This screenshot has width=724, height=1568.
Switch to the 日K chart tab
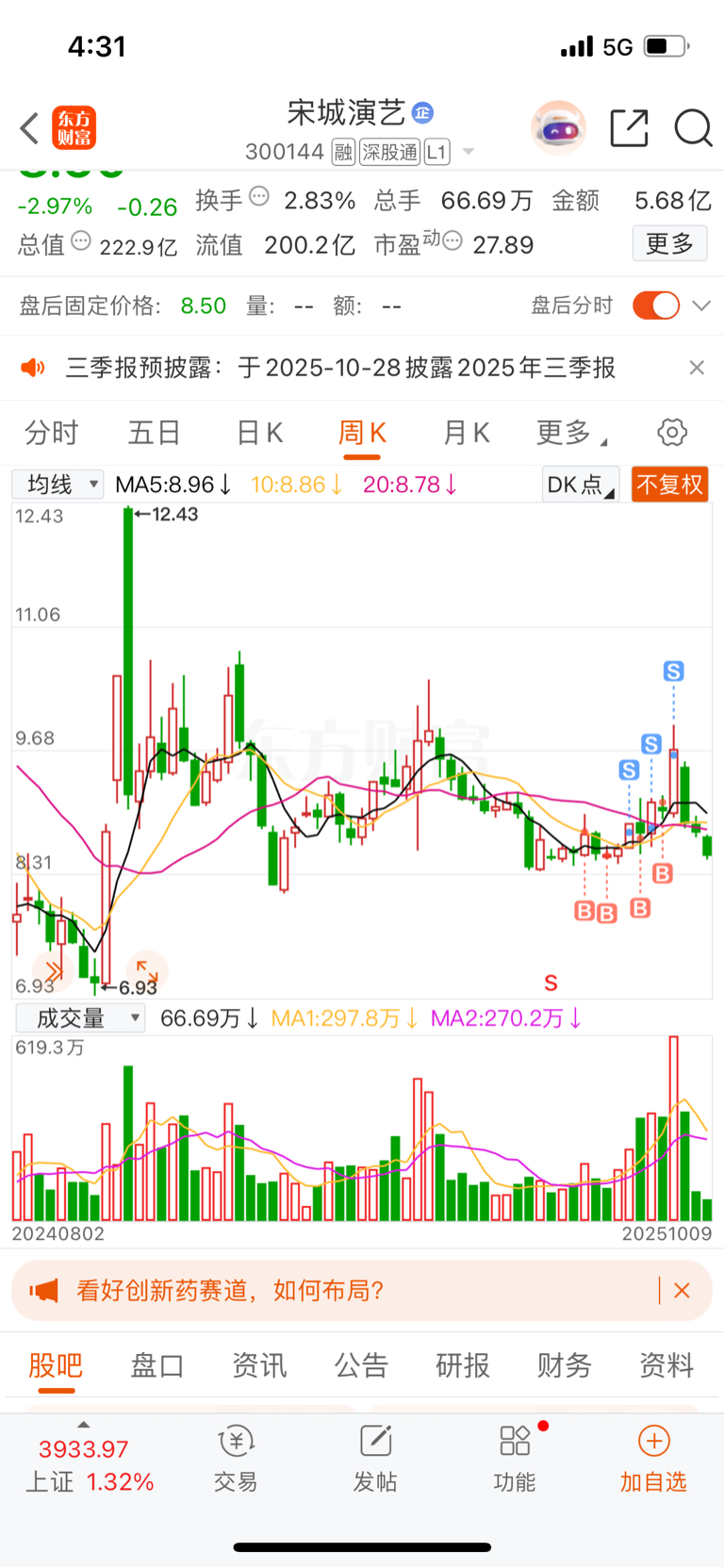coord(259,433)
